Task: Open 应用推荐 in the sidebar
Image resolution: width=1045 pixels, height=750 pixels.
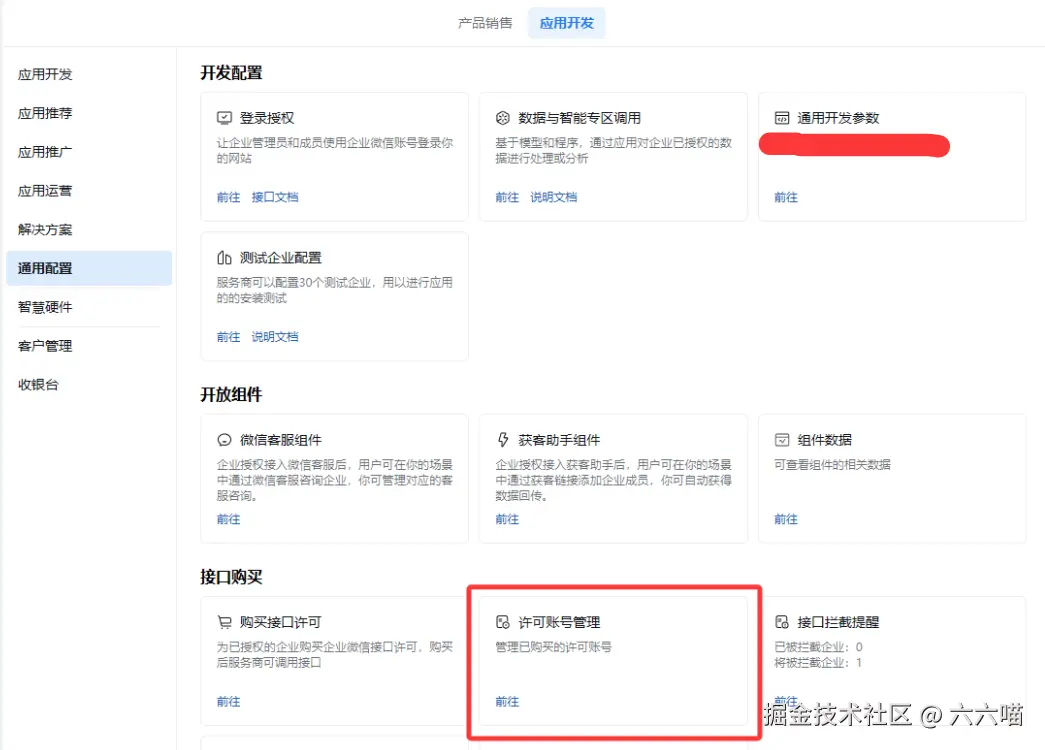Action: [45, 113]
